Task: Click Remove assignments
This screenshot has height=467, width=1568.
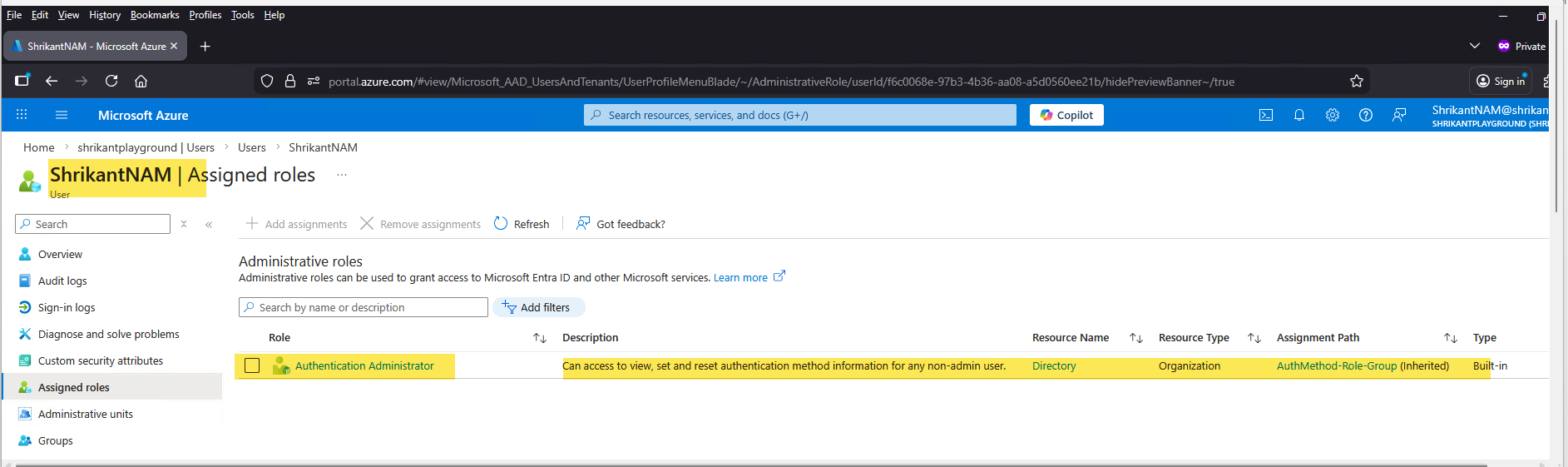Action: [420, 224]
